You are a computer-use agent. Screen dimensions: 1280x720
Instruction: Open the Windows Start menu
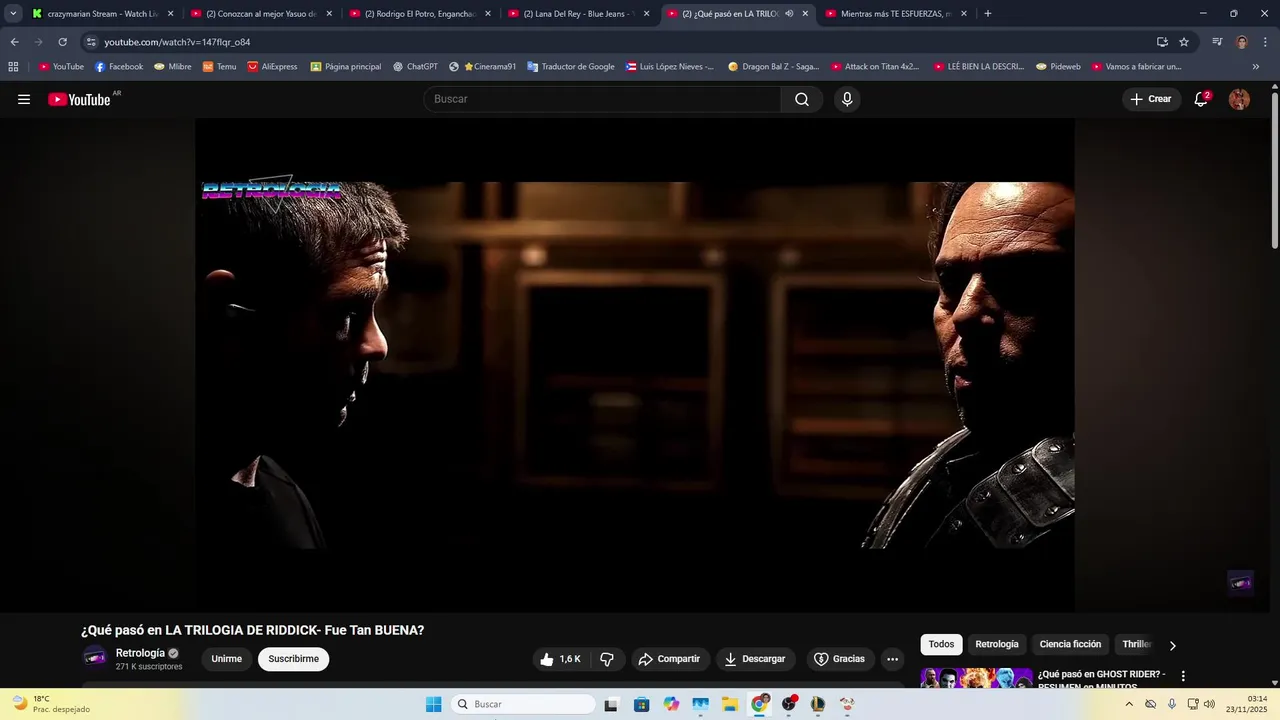[433, 704]
